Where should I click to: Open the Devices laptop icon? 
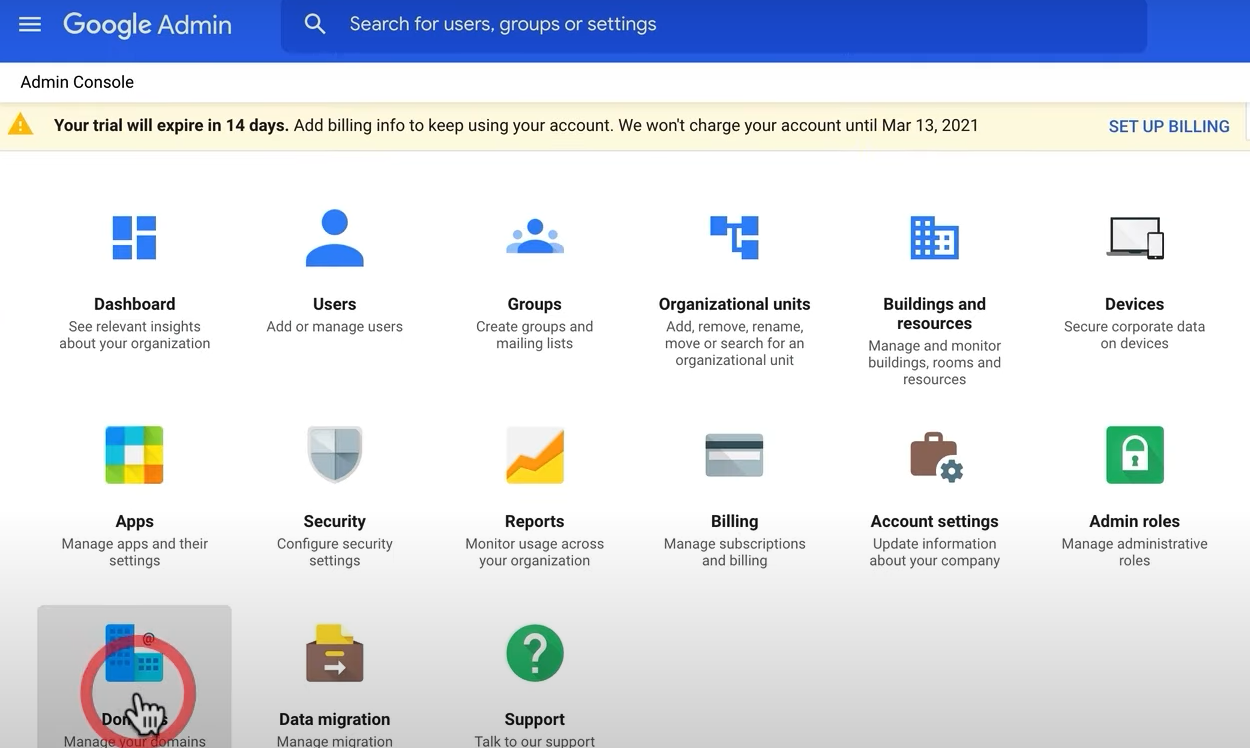1135,238
